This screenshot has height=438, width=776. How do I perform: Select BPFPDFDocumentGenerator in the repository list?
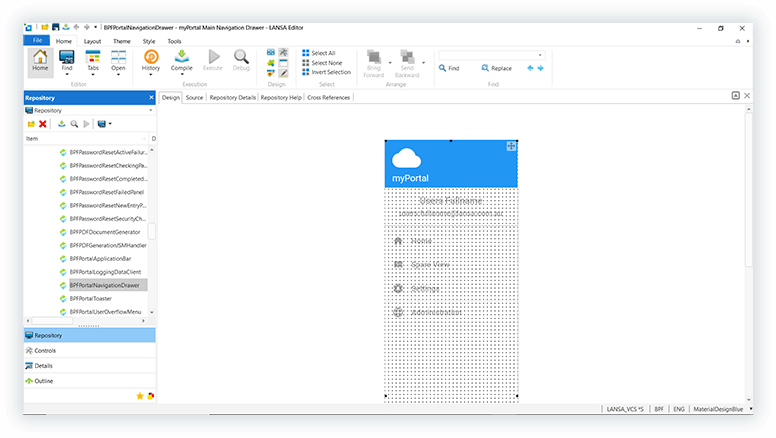pos(105,232)
